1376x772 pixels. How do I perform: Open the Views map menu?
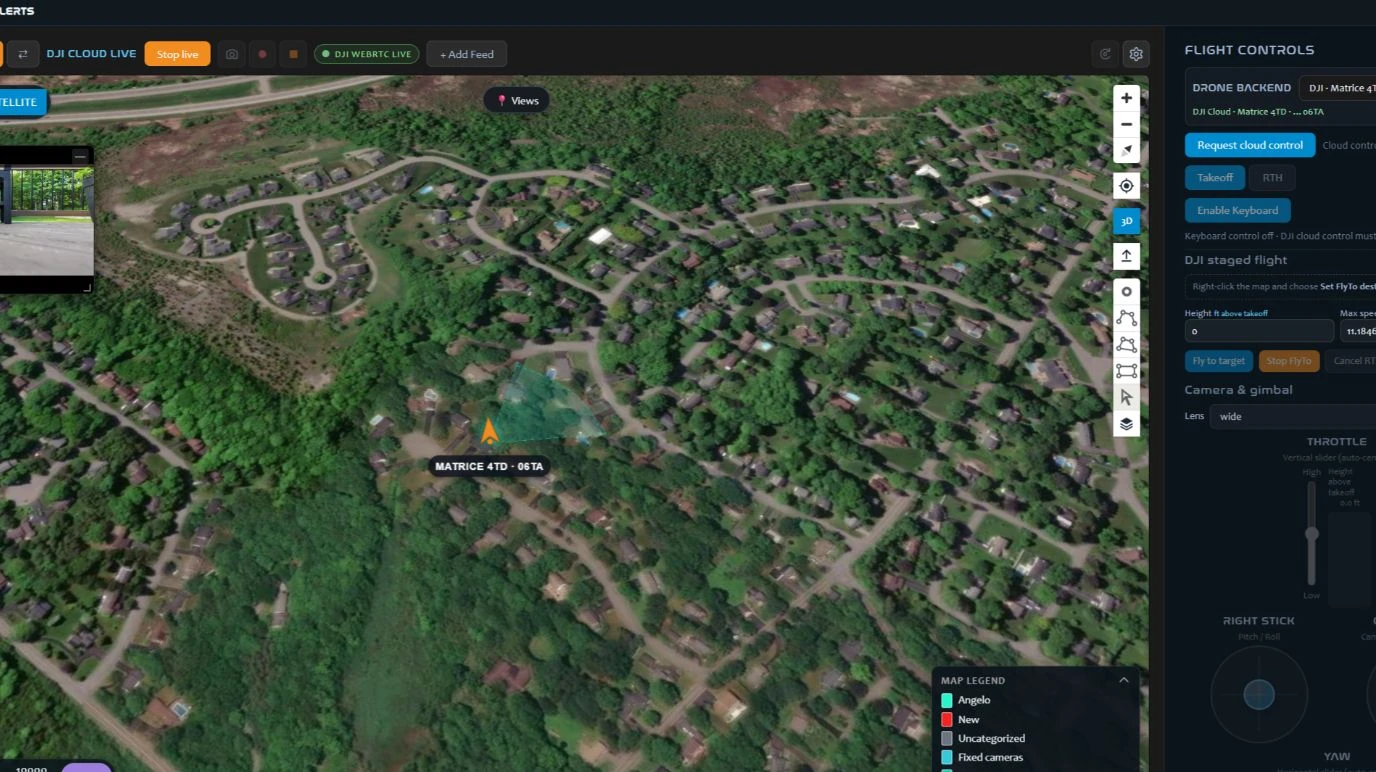pos(517,101)
